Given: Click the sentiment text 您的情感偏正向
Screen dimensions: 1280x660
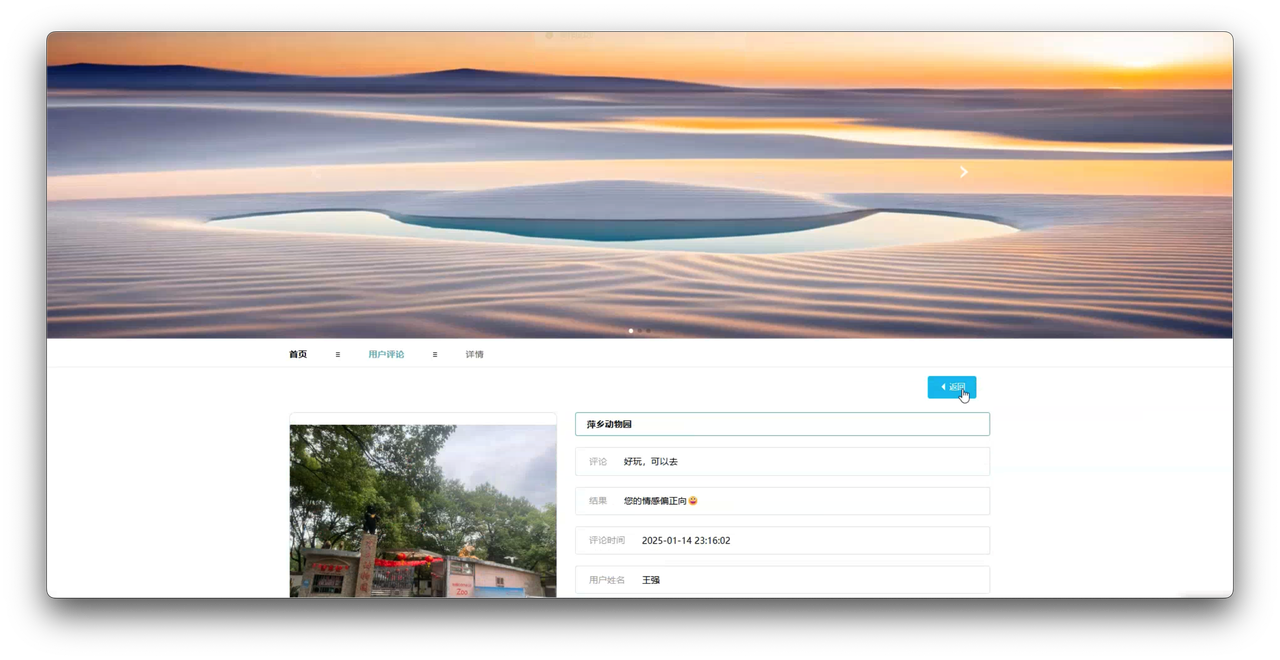Looking at the screenshot, I should click(654, 500).
